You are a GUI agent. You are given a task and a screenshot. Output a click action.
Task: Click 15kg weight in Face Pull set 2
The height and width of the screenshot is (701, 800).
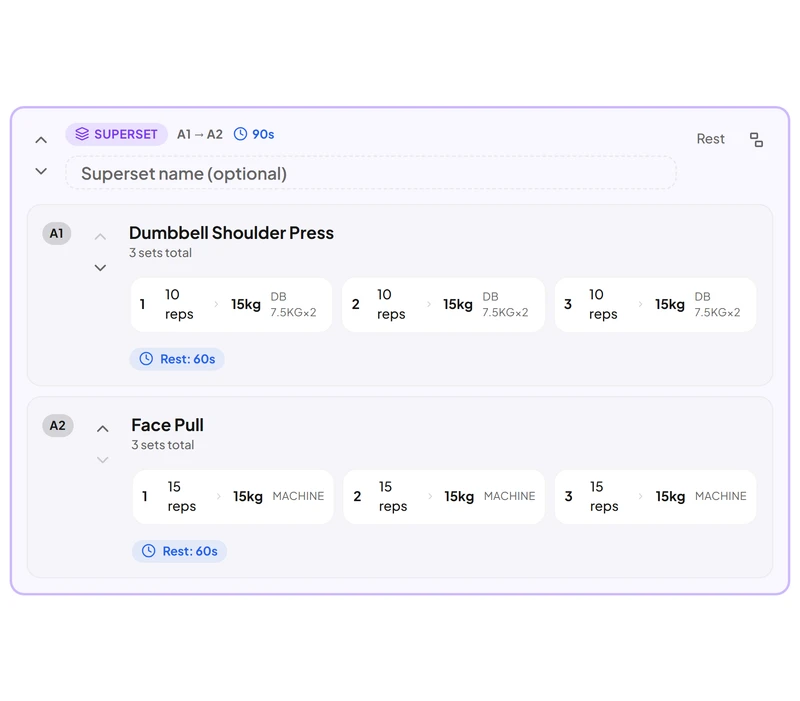point(459,496)
